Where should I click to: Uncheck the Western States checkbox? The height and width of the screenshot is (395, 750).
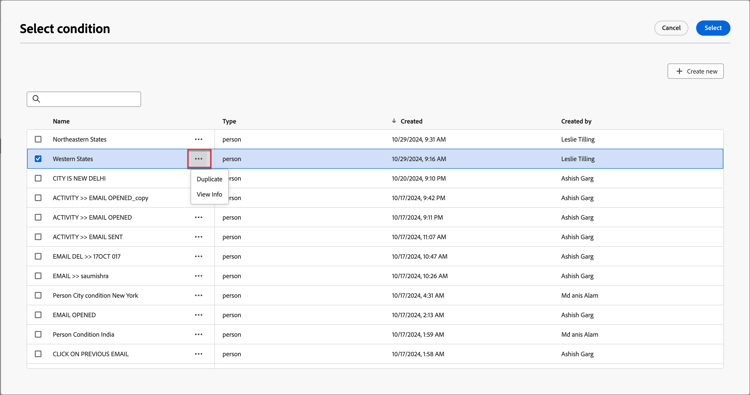point(38,159)
